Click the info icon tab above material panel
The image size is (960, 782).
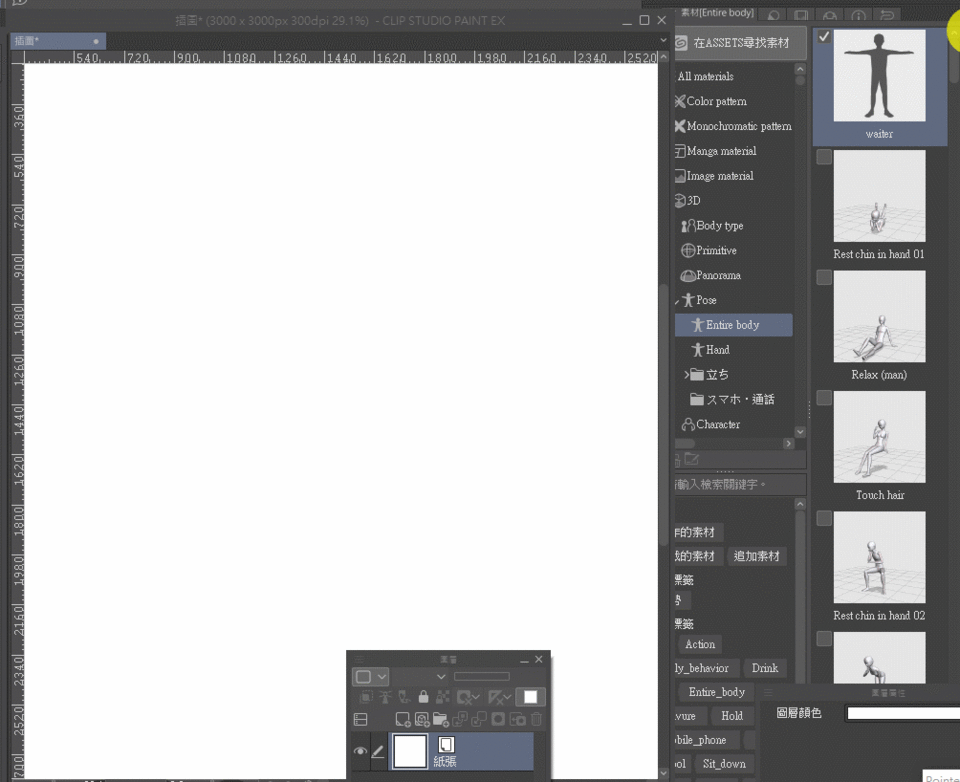858,15
